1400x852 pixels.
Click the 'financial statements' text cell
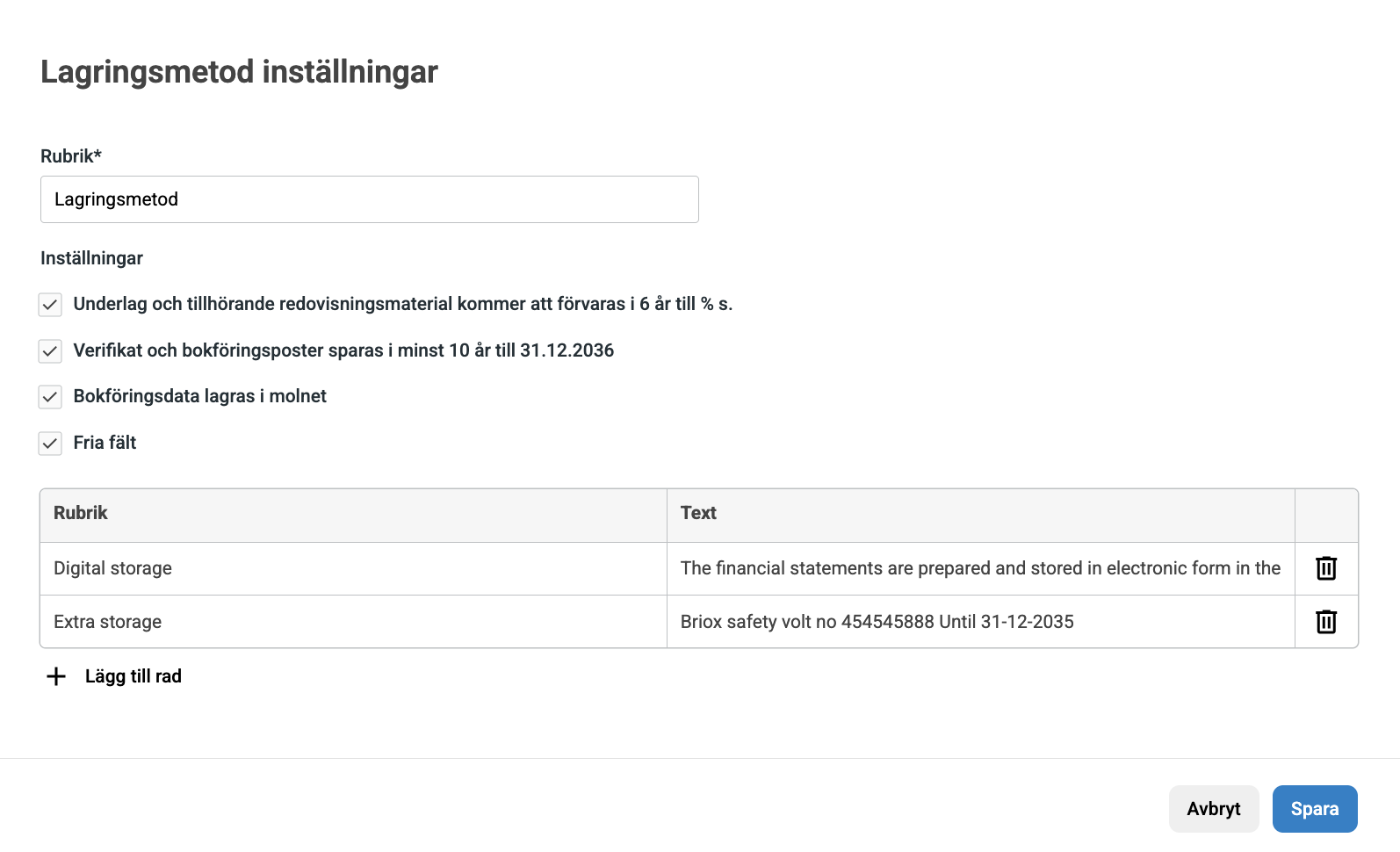(x=979, y=568)
